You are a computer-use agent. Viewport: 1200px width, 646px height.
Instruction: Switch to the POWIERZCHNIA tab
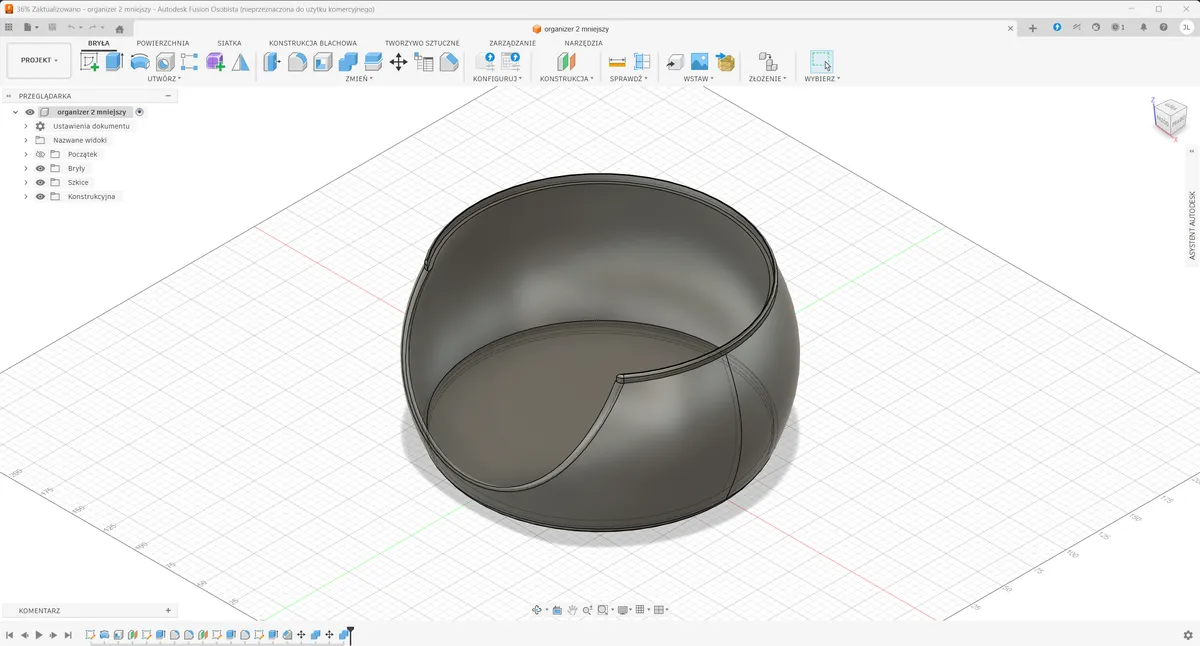[163, 43]
